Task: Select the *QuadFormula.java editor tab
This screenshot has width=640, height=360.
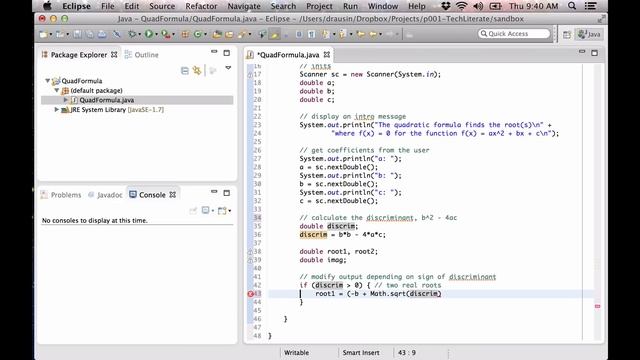Action: pyautogui.click(x=288, y=55)
